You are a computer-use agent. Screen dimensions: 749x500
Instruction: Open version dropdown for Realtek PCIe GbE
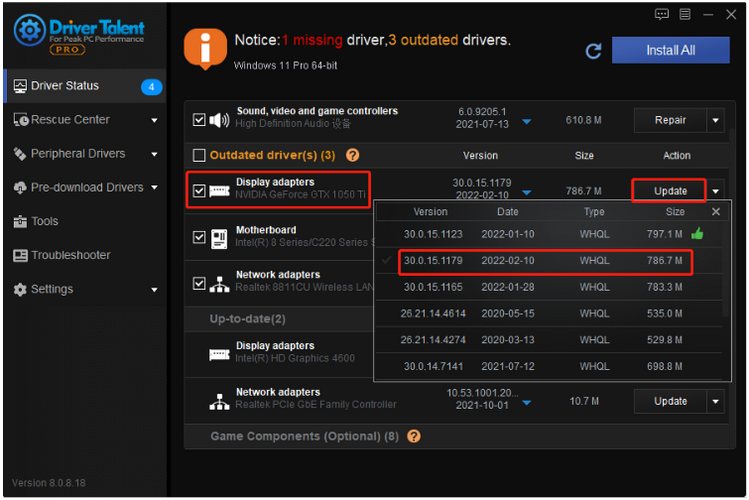click(526, 403)
